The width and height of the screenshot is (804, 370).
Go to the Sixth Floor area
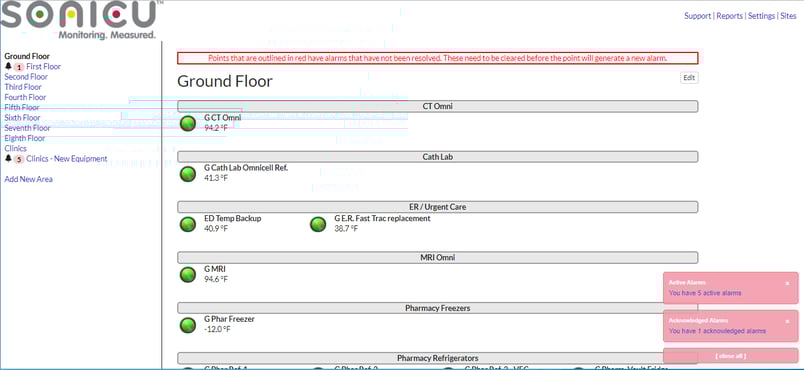22,118
